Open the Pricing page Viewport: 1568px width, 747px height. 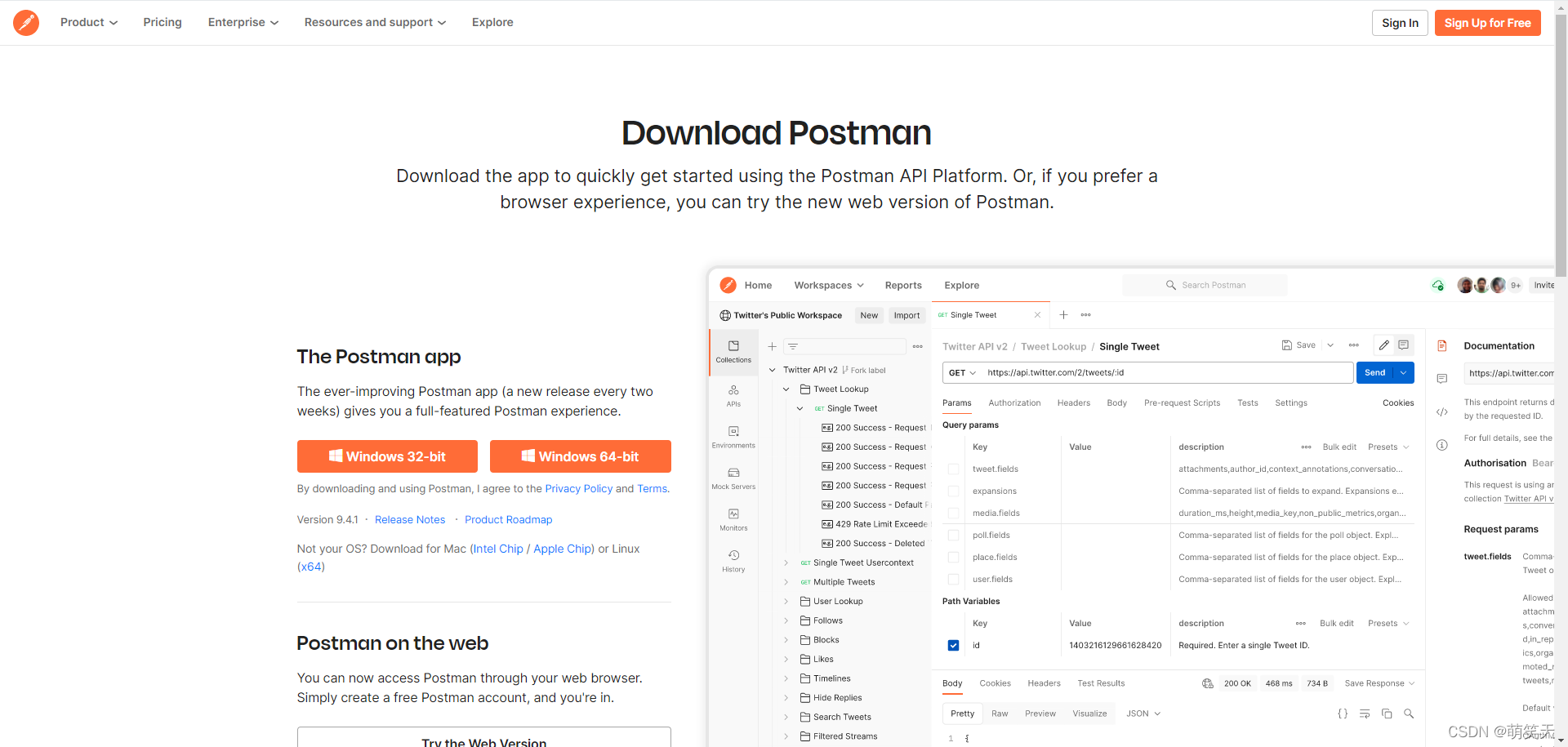[163, 22]
